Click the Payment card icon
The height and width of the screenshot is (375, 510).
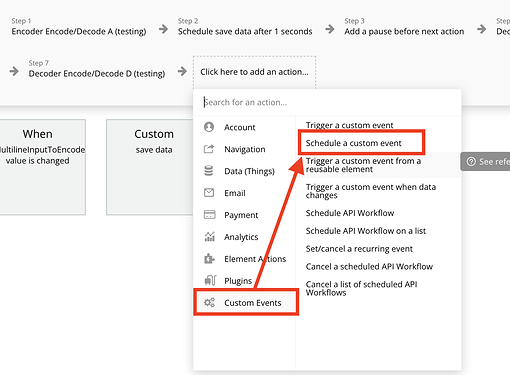click(209, 215)
